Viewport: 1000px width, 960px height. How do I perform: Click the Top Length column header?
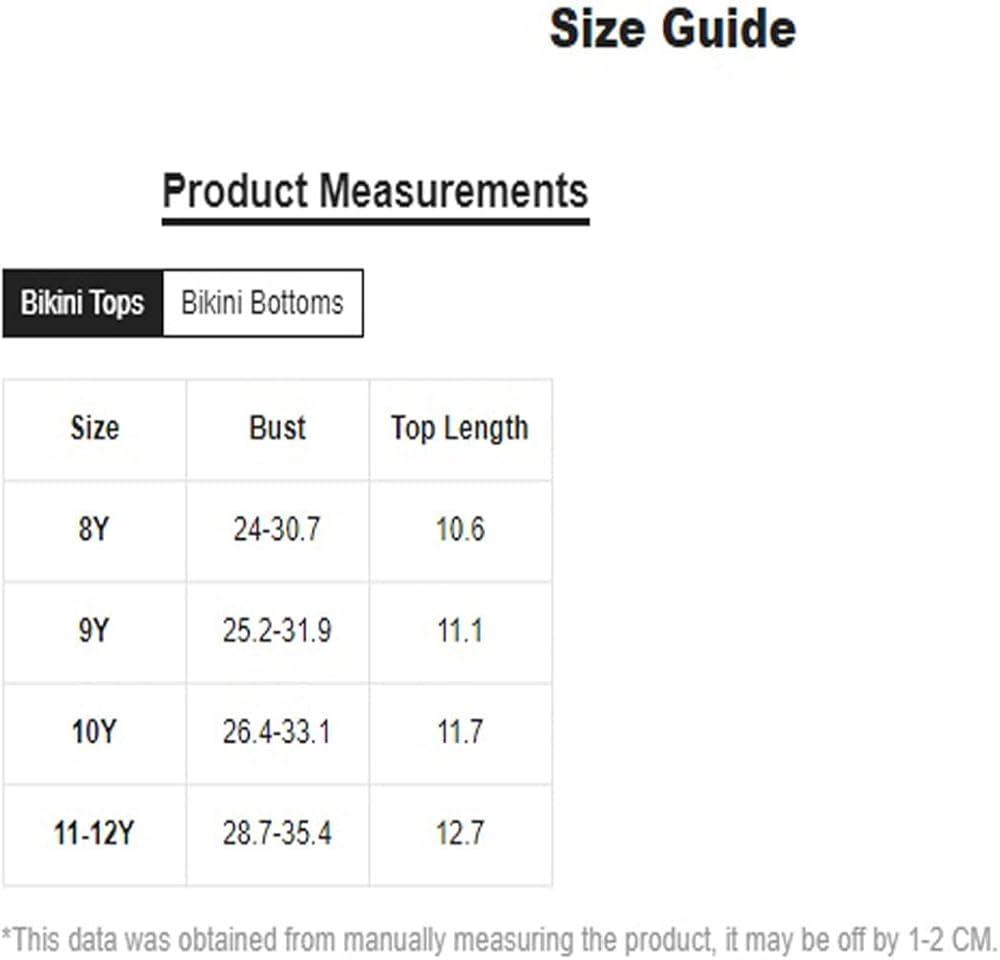click(x=459, y=428)
